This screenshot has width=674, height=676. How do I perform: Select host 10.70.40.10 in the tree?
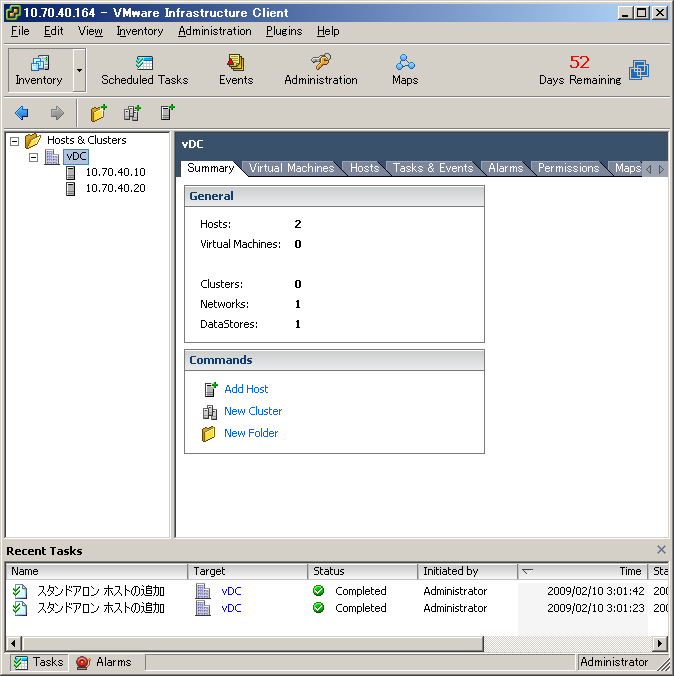(x=116, y=172)
